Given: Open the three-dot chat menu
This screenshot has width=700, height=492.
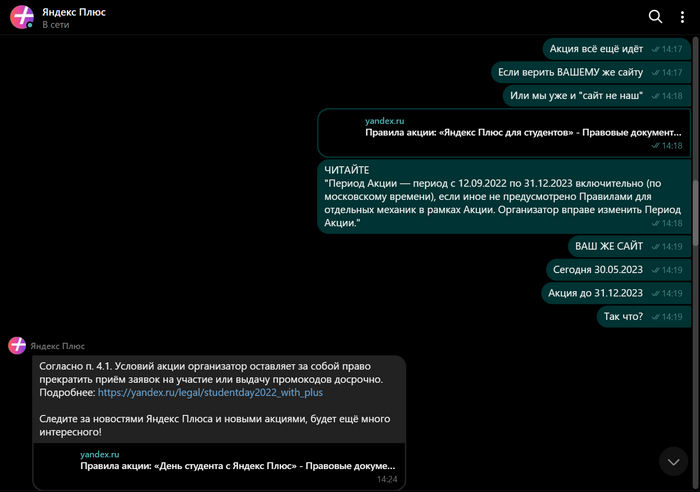Looking at the screenshot, I should tap(682, 17).
